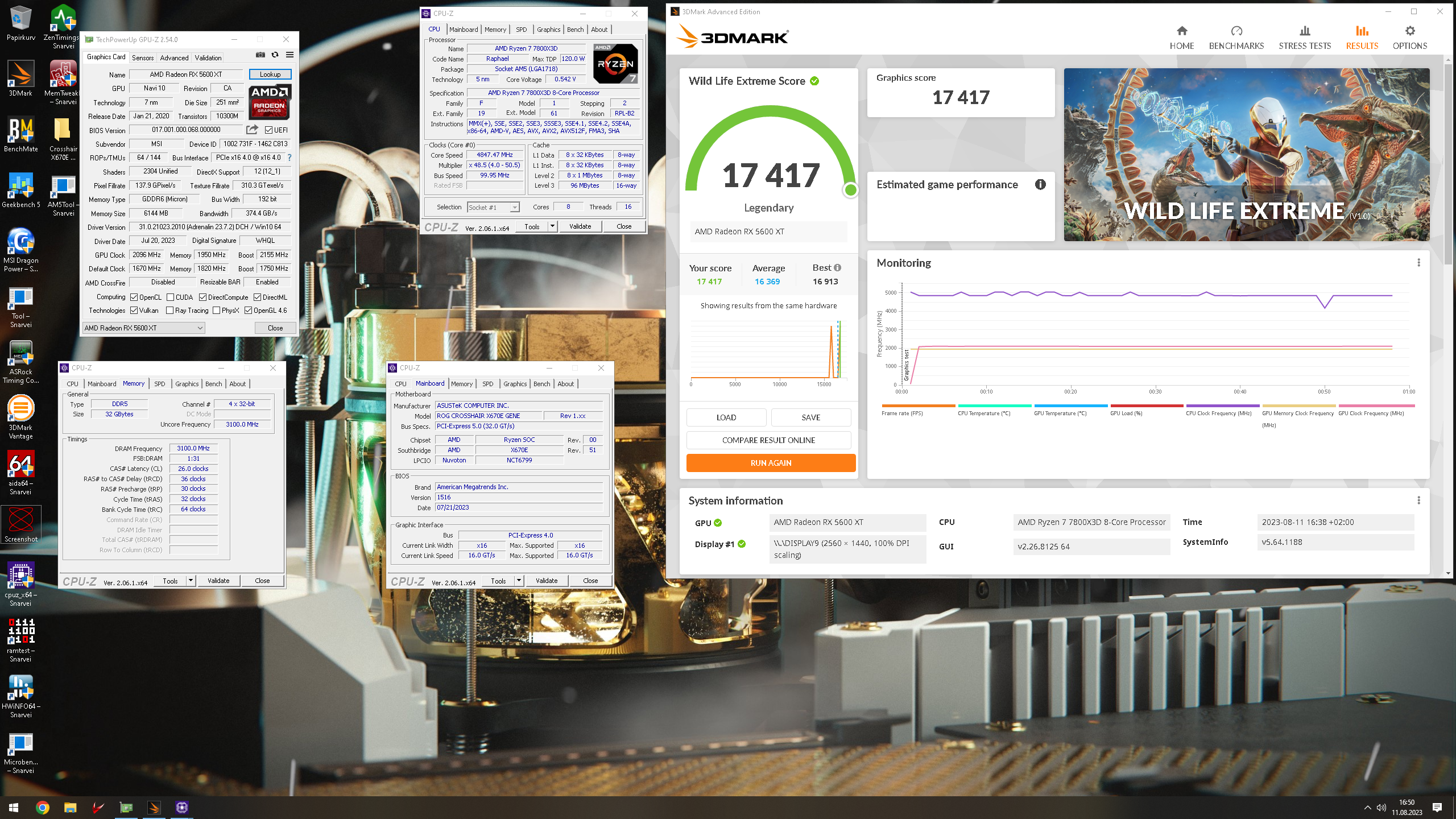Click the Windows Start button
The height and width of the screenshot is (819, 1456).
pos(14,807)
